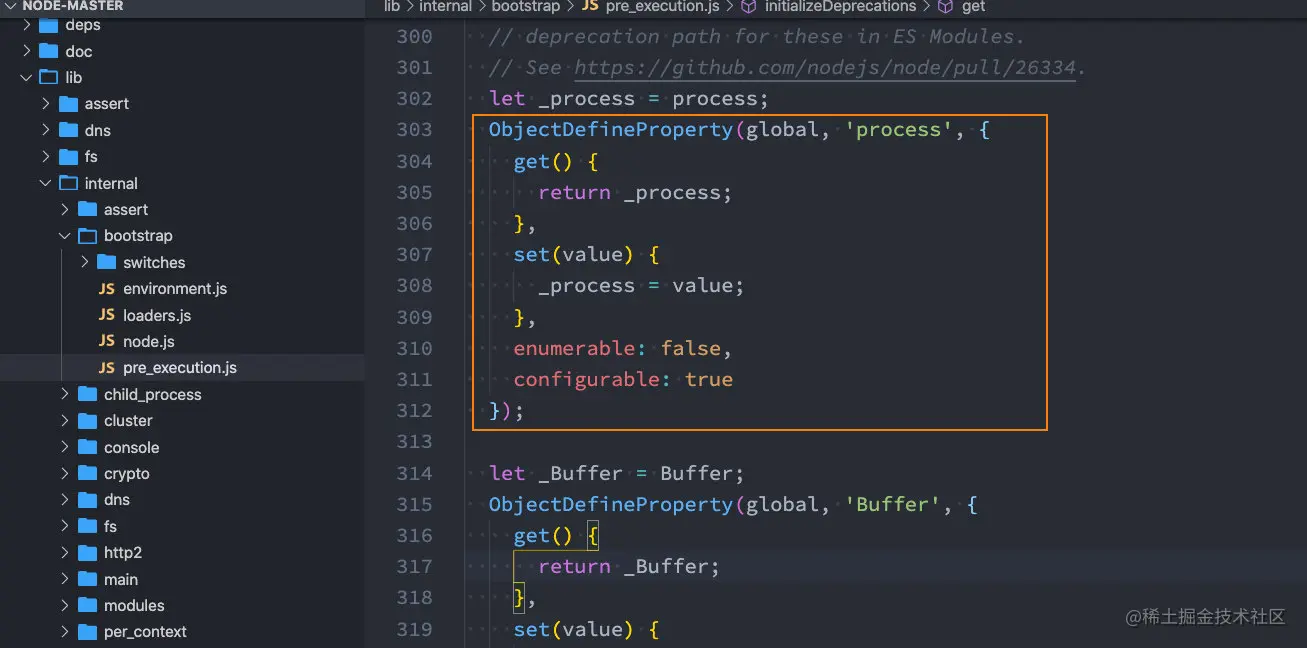
Task: Click the switches folder icon
Action: pos(107,262)
